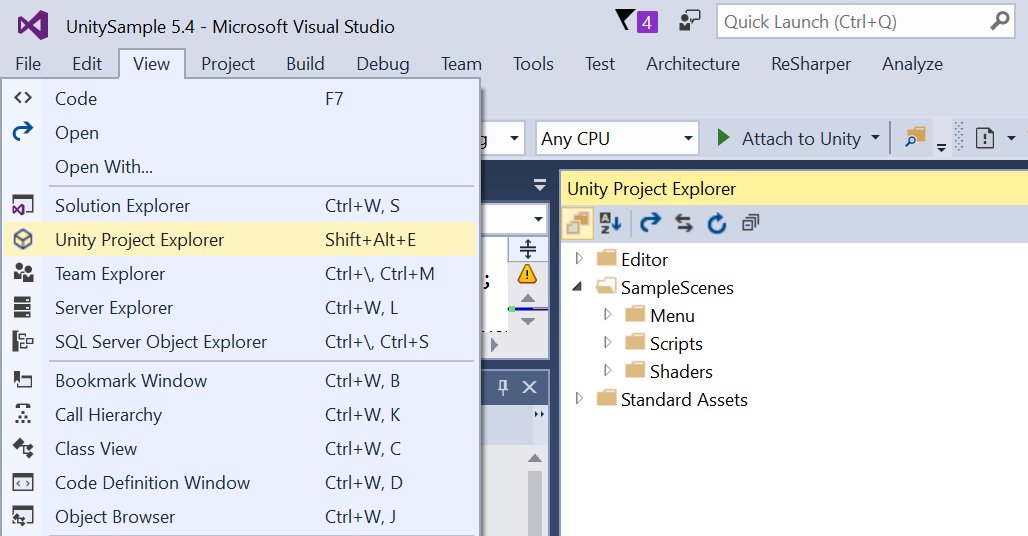Viewport: 1028px width, 536px height.
Task: Click the blue curved arrow icon in explorer toolbar
Action: [x=650, y=223]
